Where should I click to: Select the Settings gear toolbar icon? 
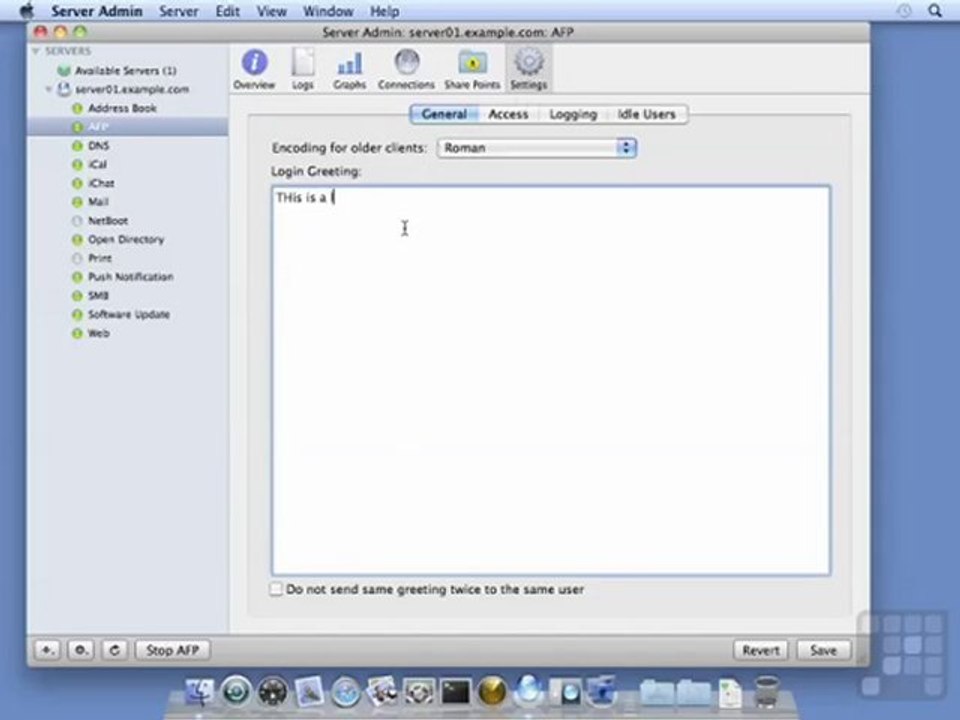(x=528, y=69)
